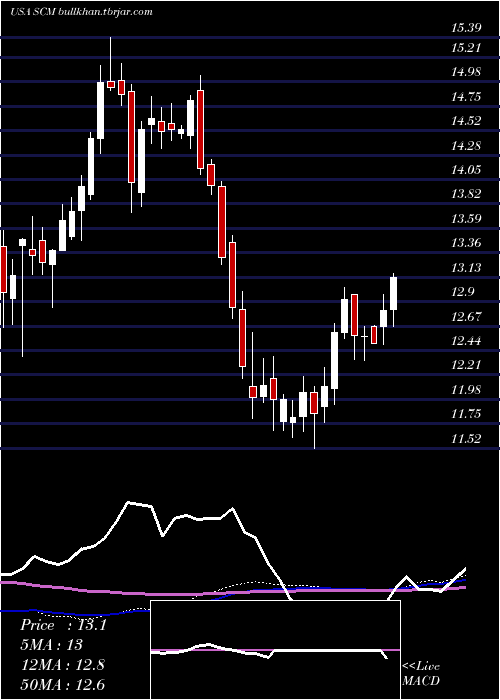Select the 14.52 price axis label
The image size is (500, 700).
coord(466,121)
